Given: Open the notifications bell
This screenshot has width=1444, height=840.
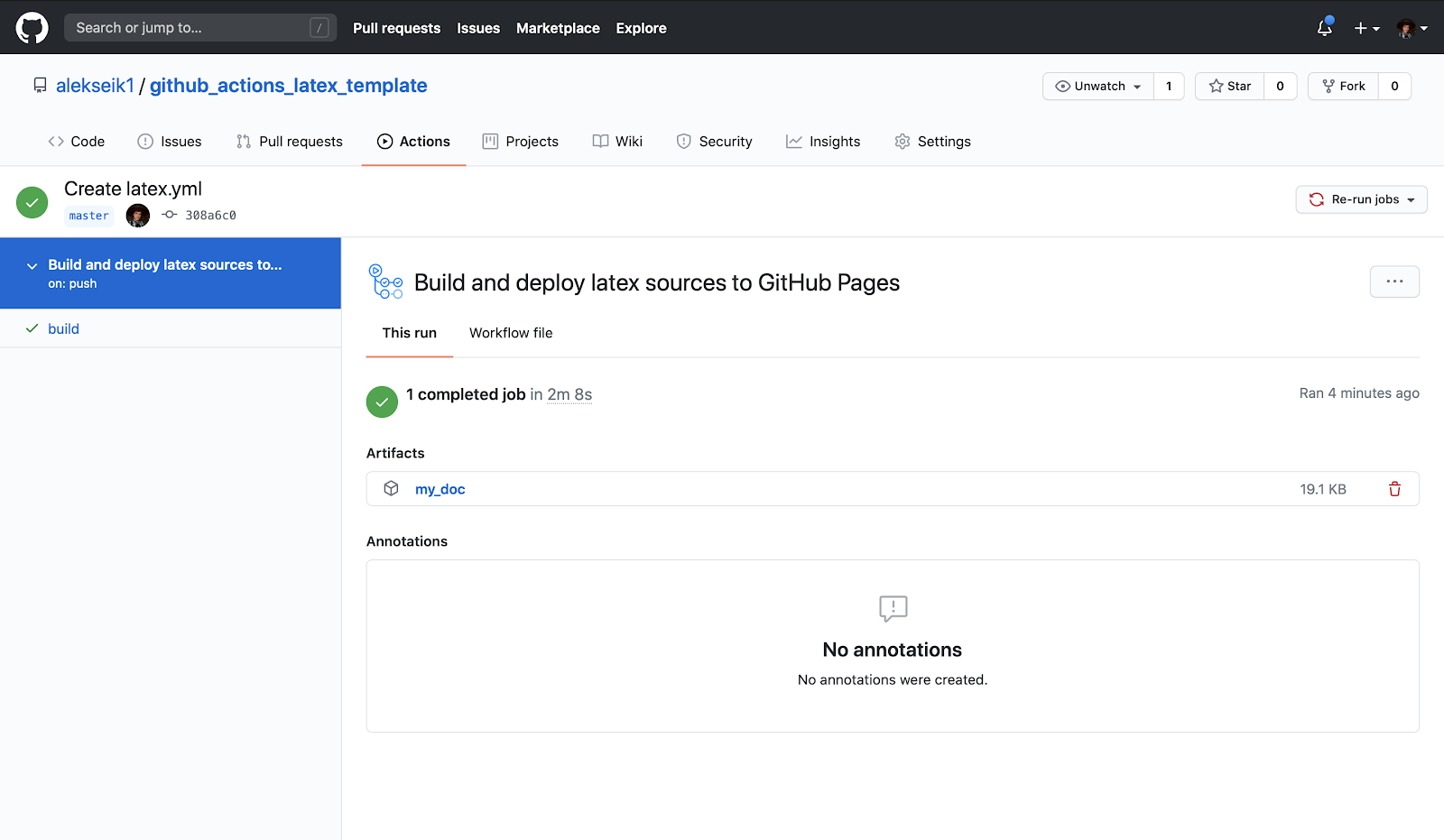Looking at the screenshot, I should (x=1324, y=28).
